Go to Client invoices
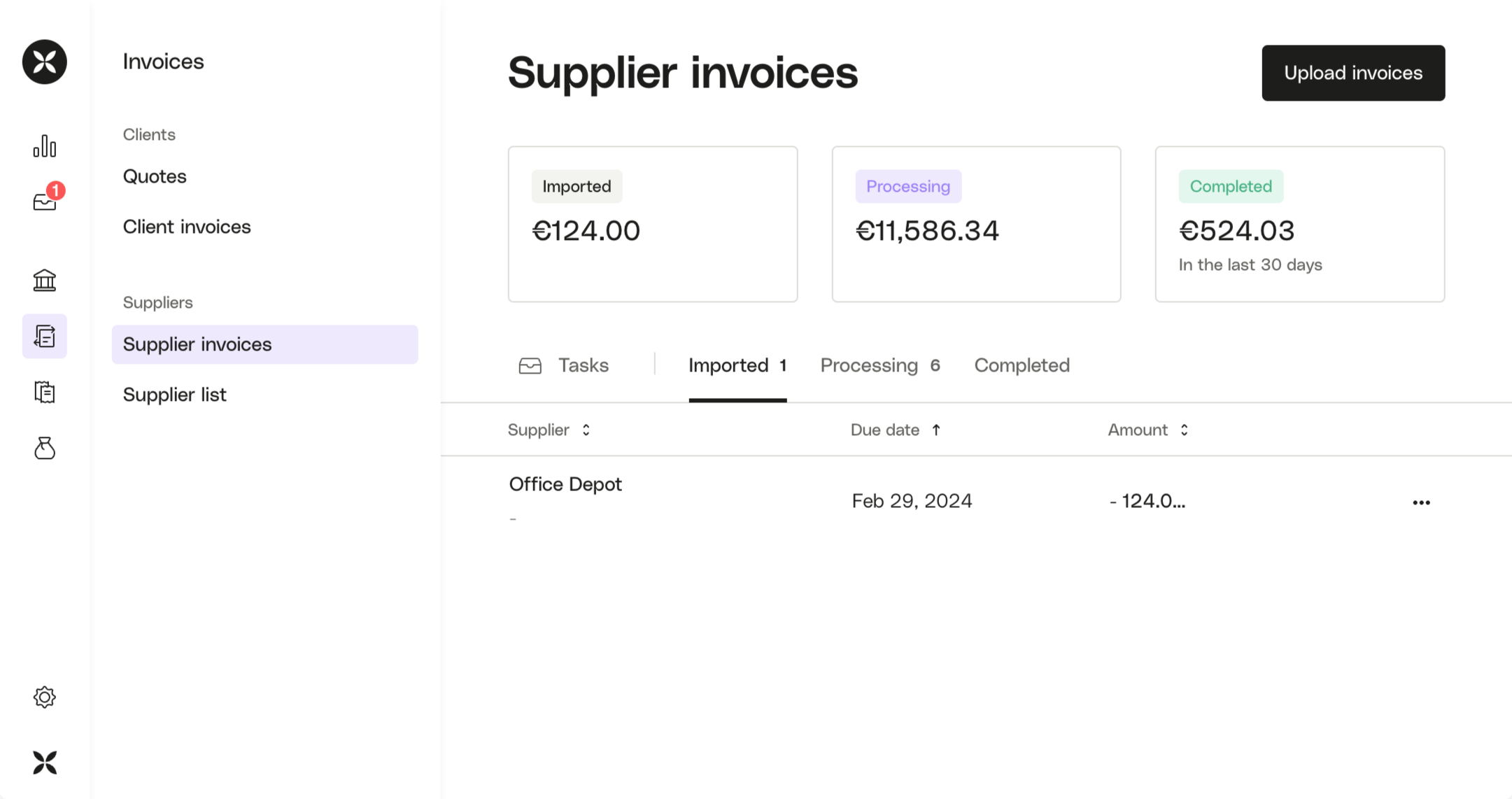Screen dimensions: 1512x799 (x=187, y=227)
